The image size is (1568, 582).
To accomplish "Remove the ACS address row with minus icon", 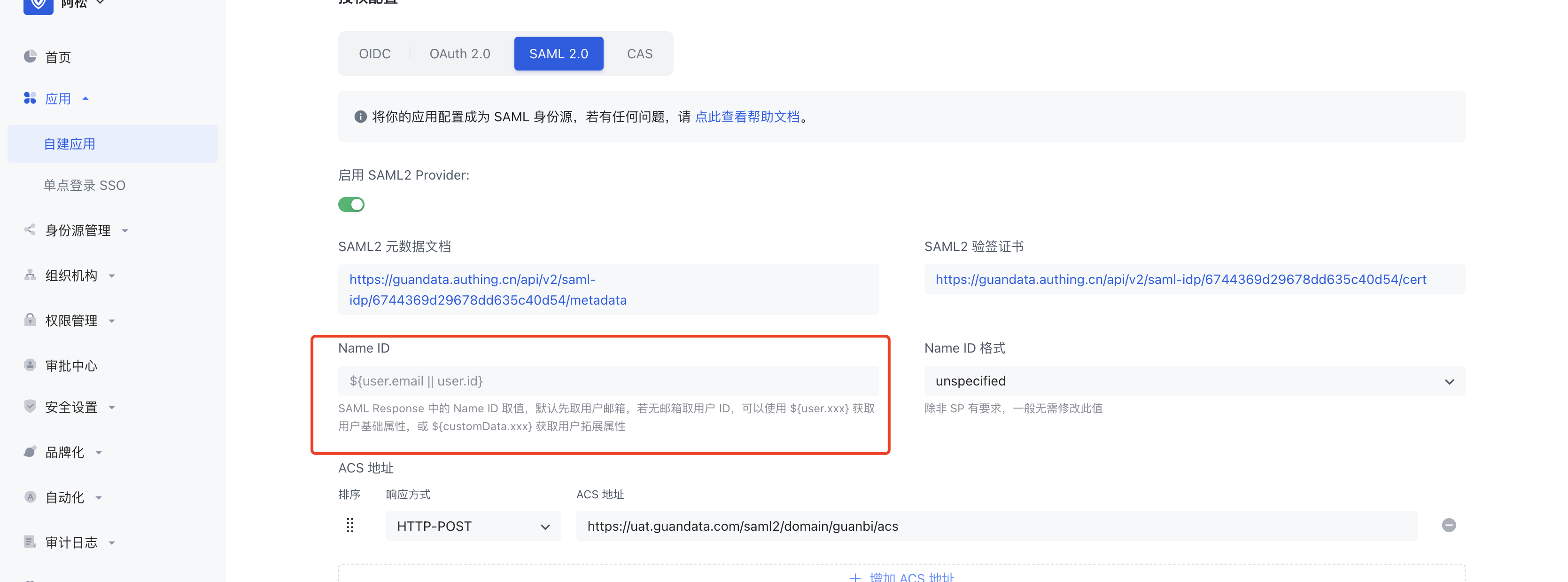I will 1449,525.
